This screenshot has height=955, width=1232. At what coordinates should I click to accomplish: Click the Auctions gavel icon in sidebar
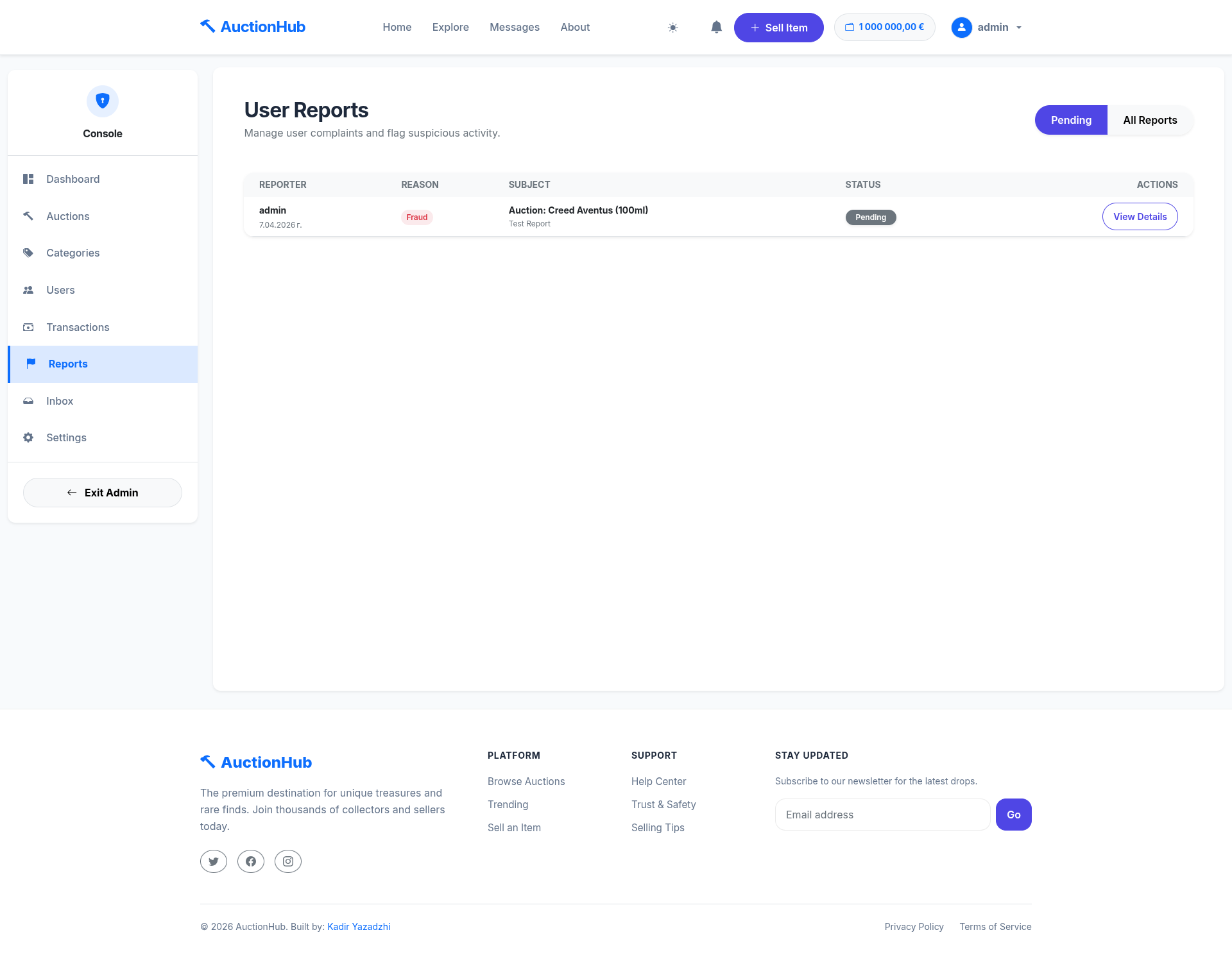[x=28, y=216]
